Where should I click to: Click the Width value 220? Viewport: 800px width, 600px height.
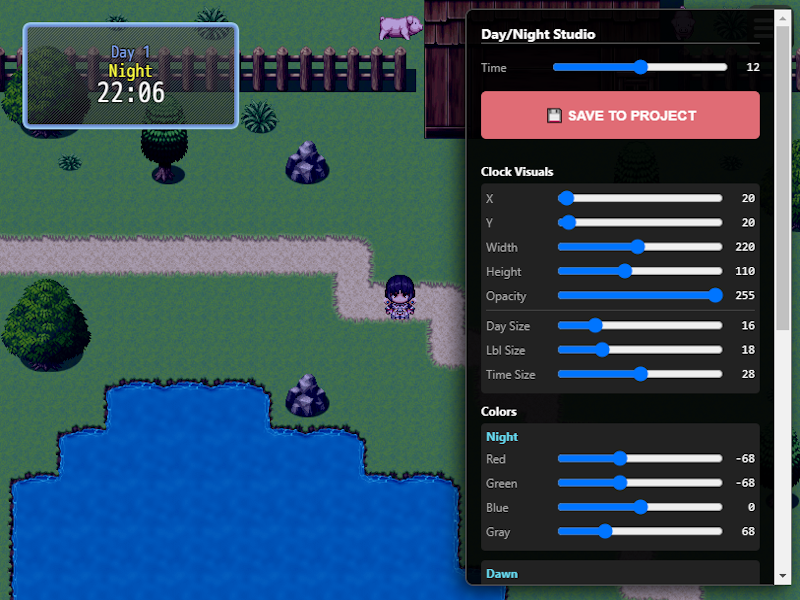point(745,247)
